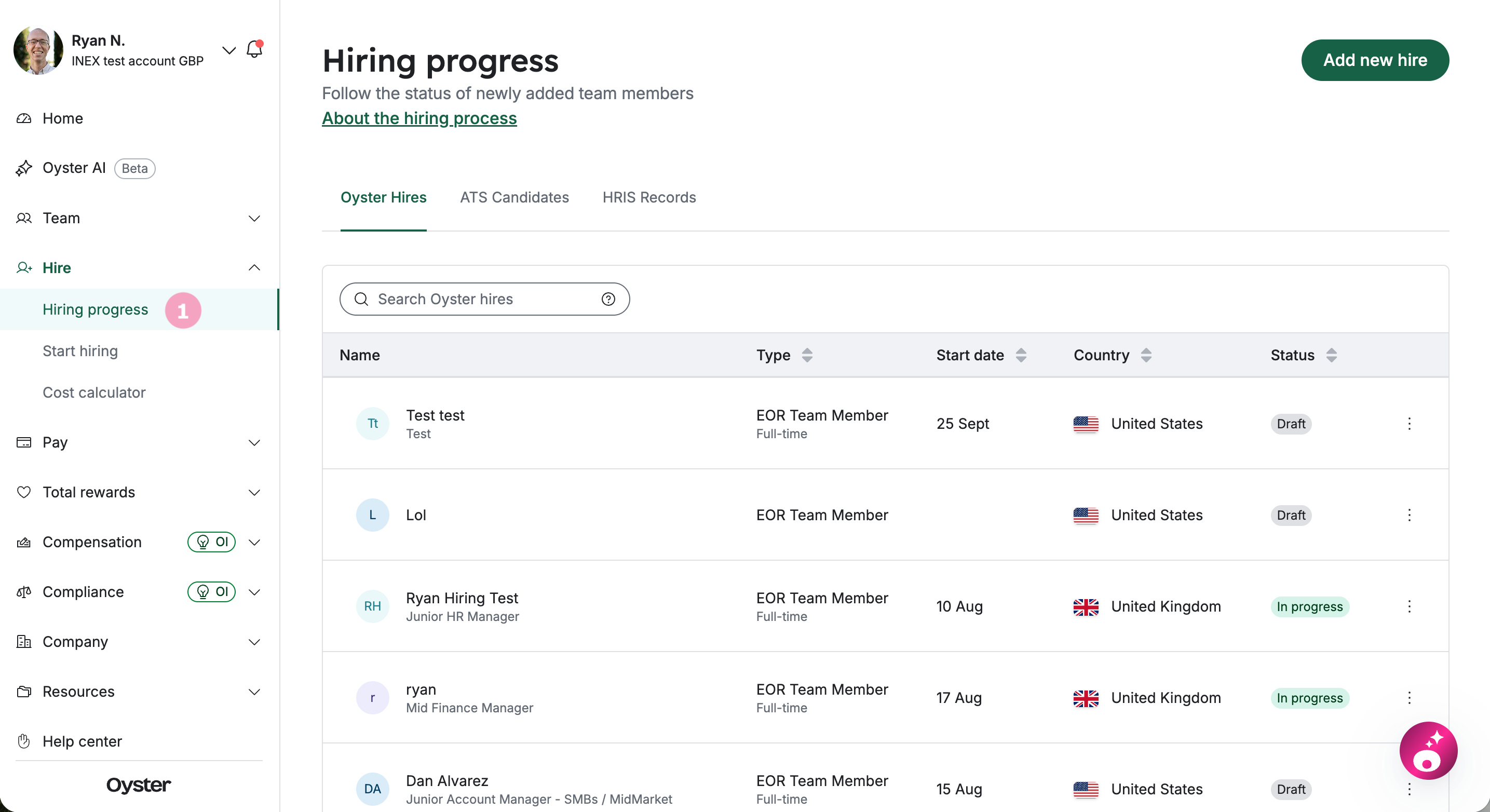This screenshot has height=812, width=1490.
Task: Open Cost calculator submenu item
Action: click(94, 393)
